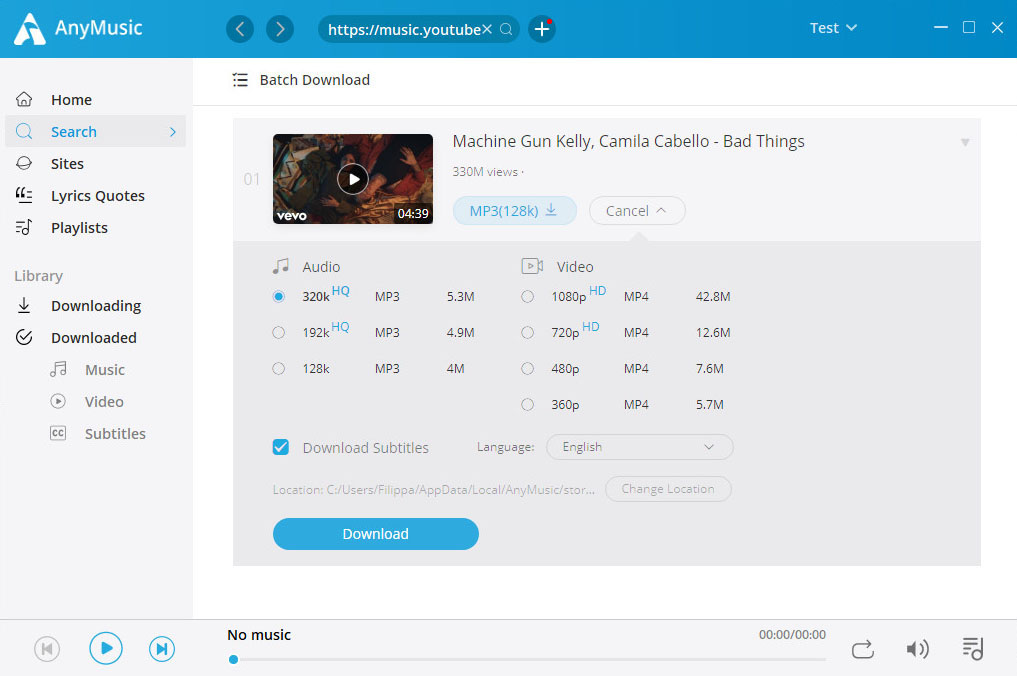The image size is (1017, 676).
Task: Click the MP3(128k) quick download button
Action: click(514, 211)
